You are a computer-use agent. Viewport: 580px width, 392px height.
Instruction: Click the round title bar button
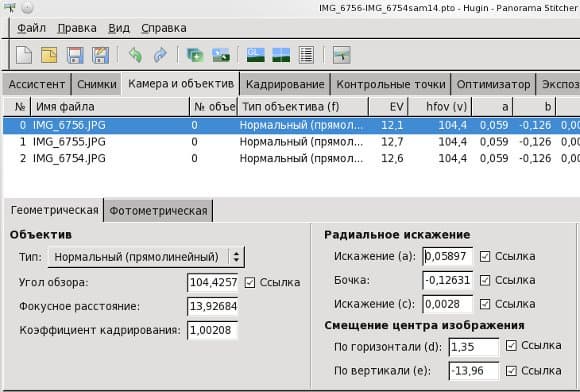[x=27, y=7]
